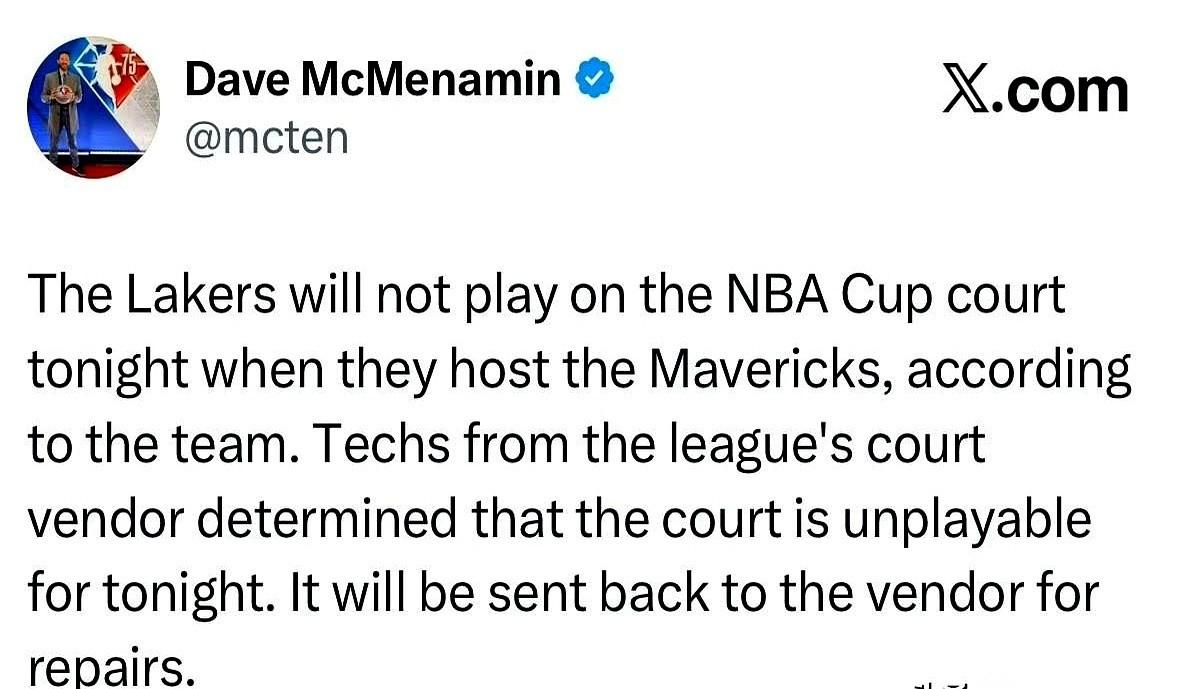Open the Dave McMenamin display name
1179x689 pixels.
[x=372, y=79]
